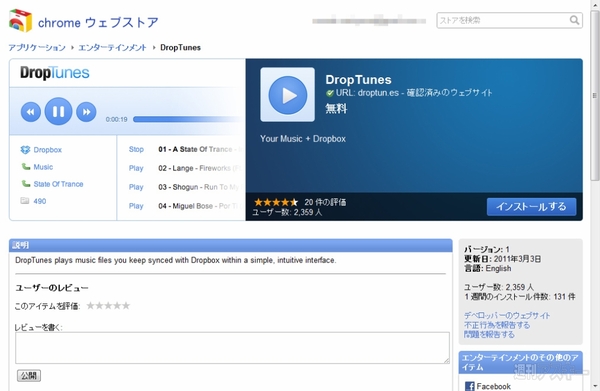
Task: Click the DropTunes breadcrumb text
Action: 180,47
